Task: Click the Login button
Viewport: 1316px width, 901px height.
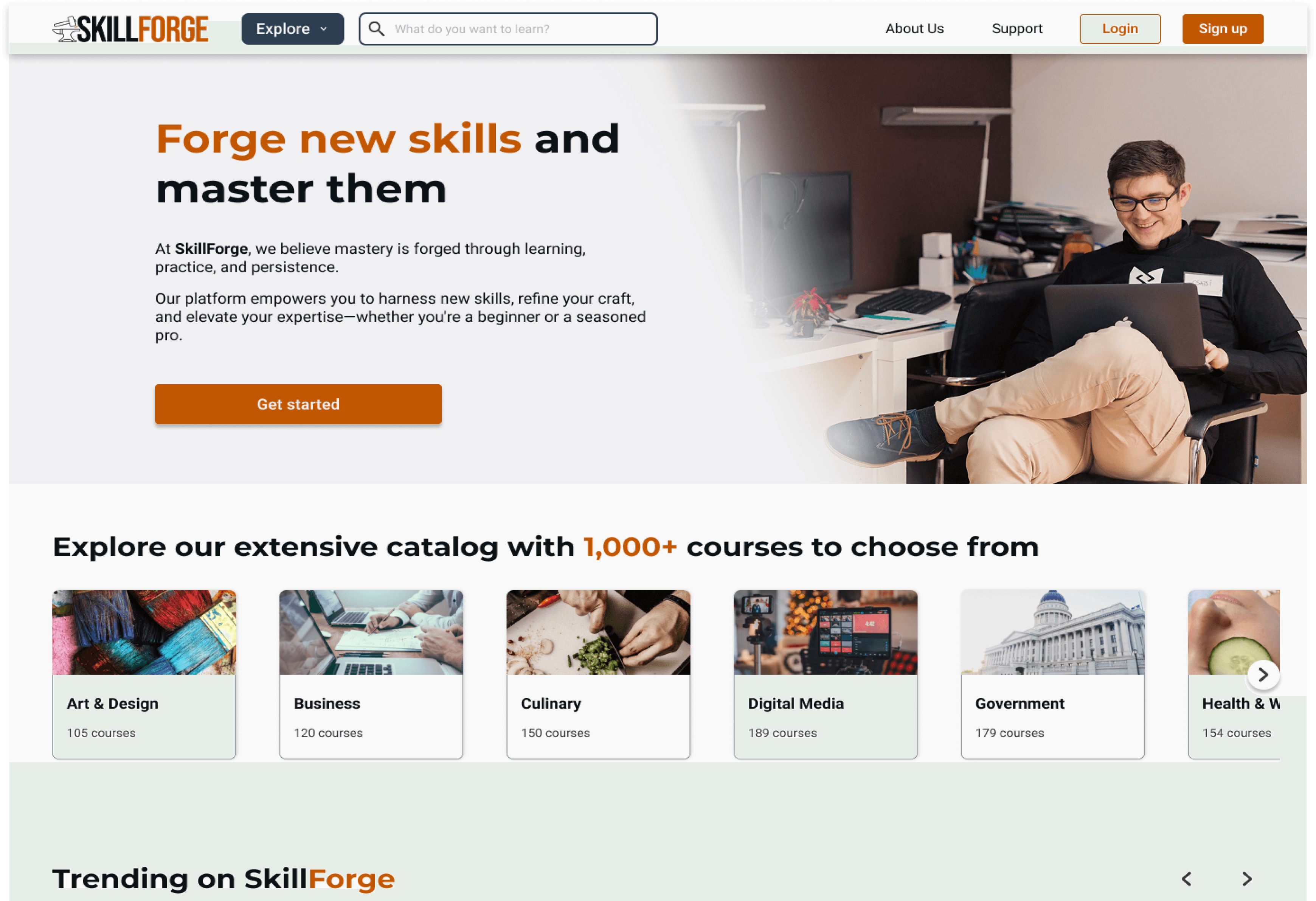Action: pyautogui.click(x=1119, y=29)
